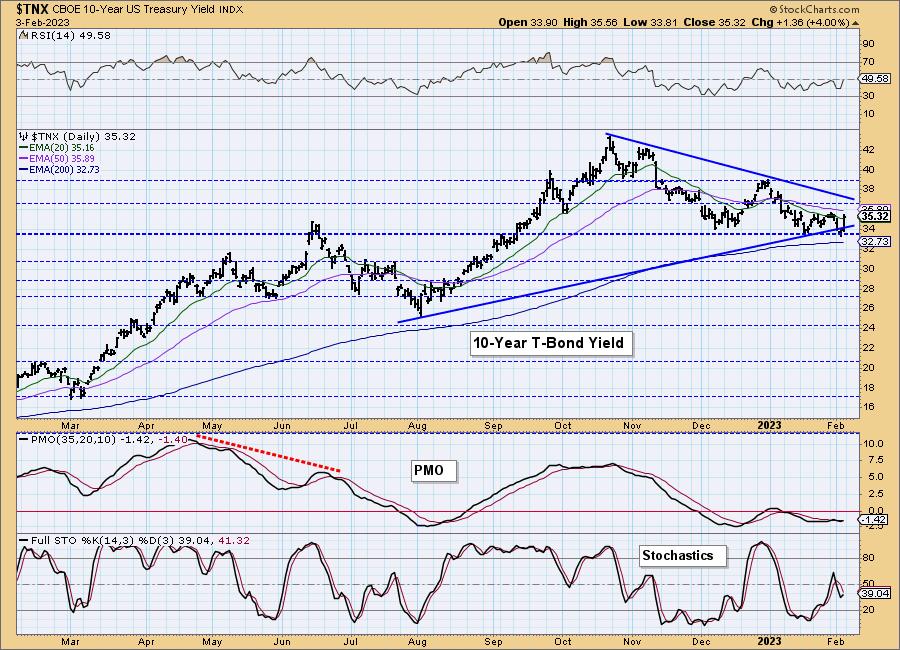The width and height of the screenshot is (900, 650).
Task: Click the 10.0 label on PMO axis
Action: click(873, 444)
